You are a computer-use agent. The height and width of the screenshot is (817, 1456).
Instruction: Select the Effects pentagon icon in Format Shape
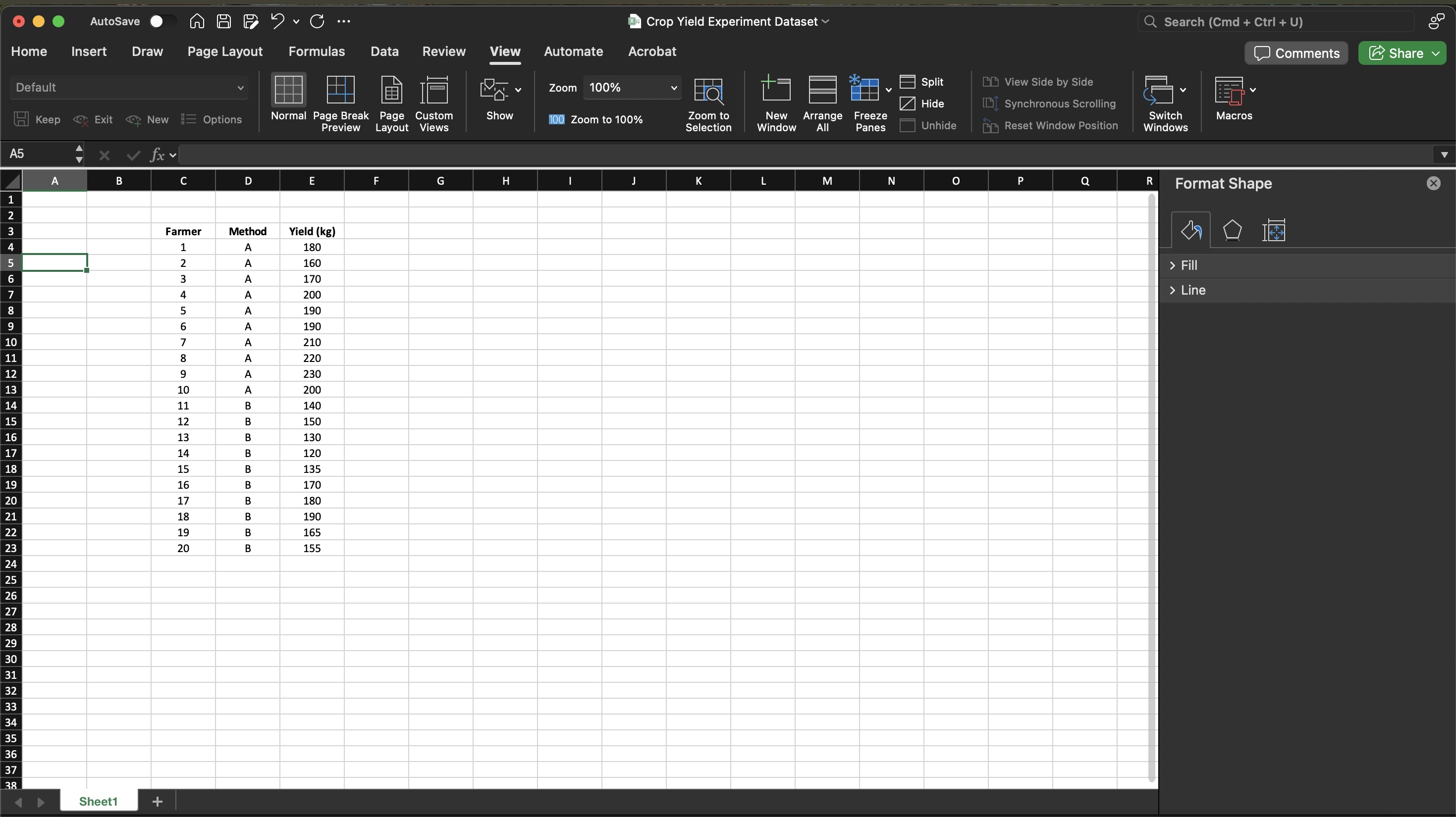point(1232,230)
